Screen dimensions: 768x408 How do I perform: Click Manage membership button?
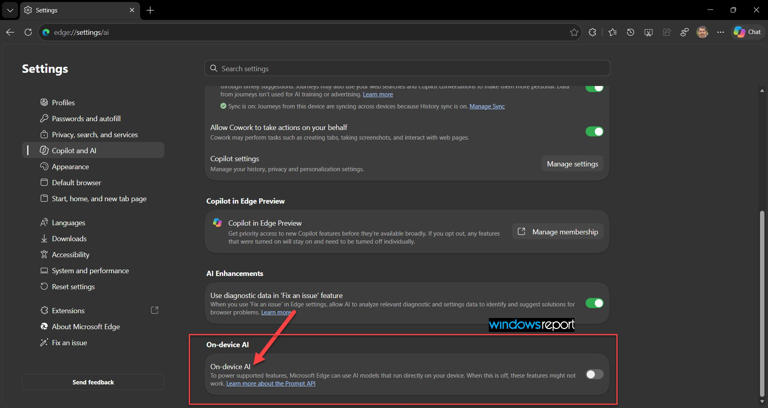[x=558, y=232]
